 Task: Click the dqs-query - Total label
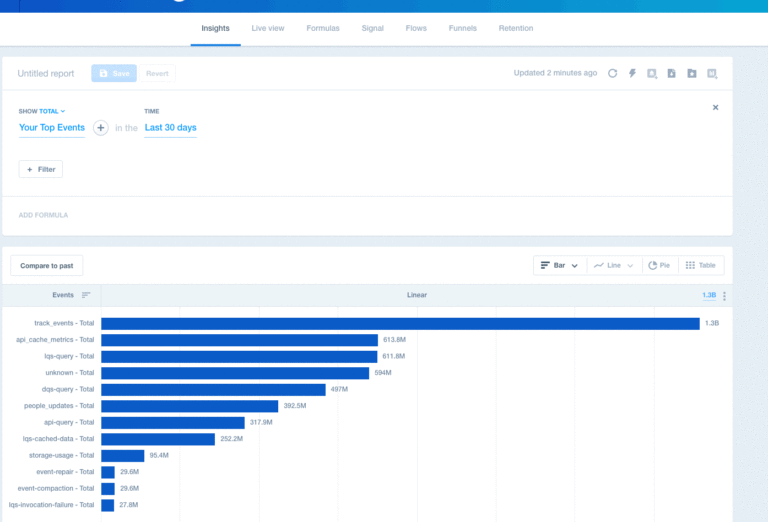pyautogui.click(x=68, y=389)
